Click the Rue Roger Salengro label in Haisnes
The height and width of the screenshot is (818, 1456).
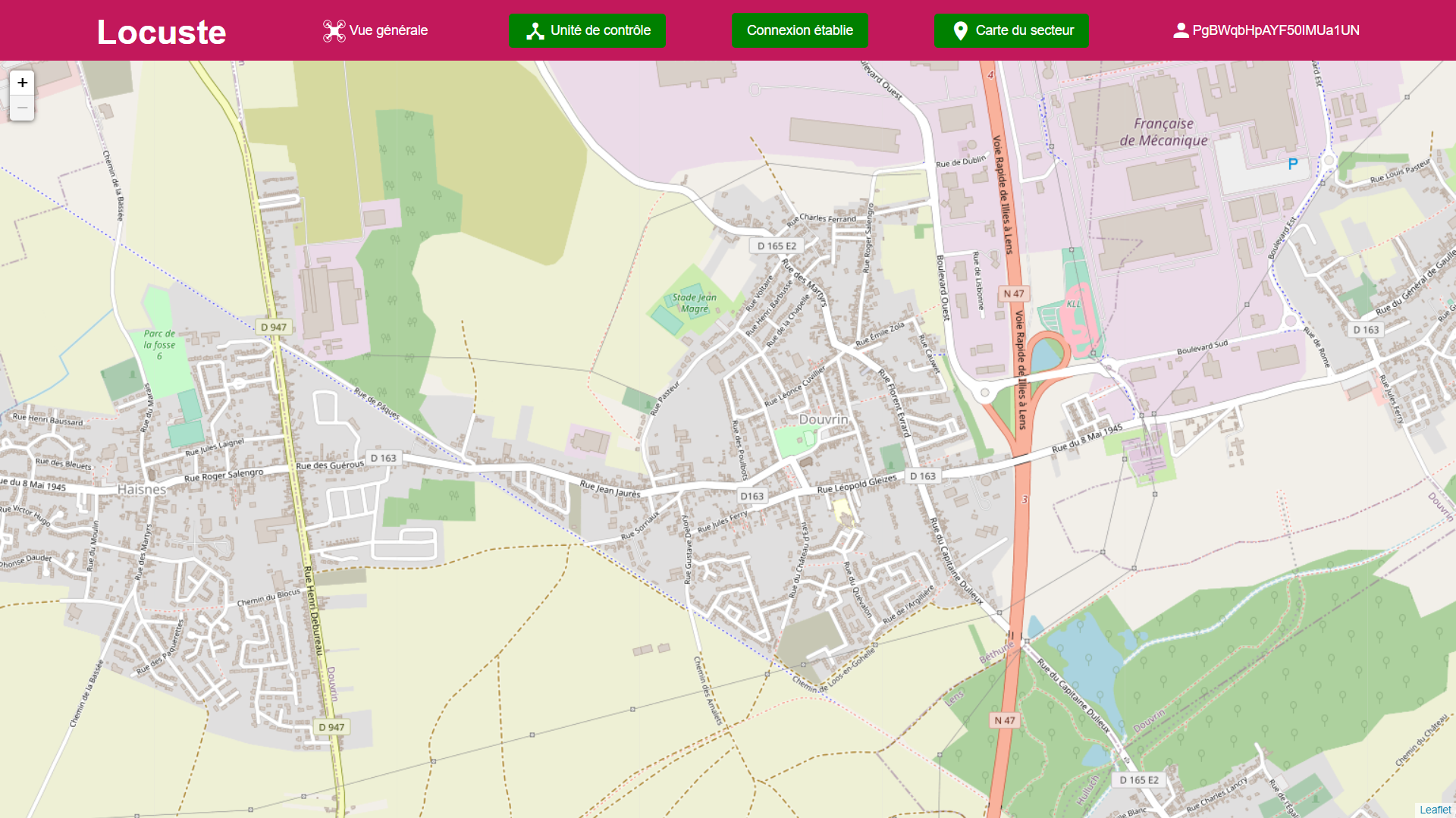tap(224, 475)
